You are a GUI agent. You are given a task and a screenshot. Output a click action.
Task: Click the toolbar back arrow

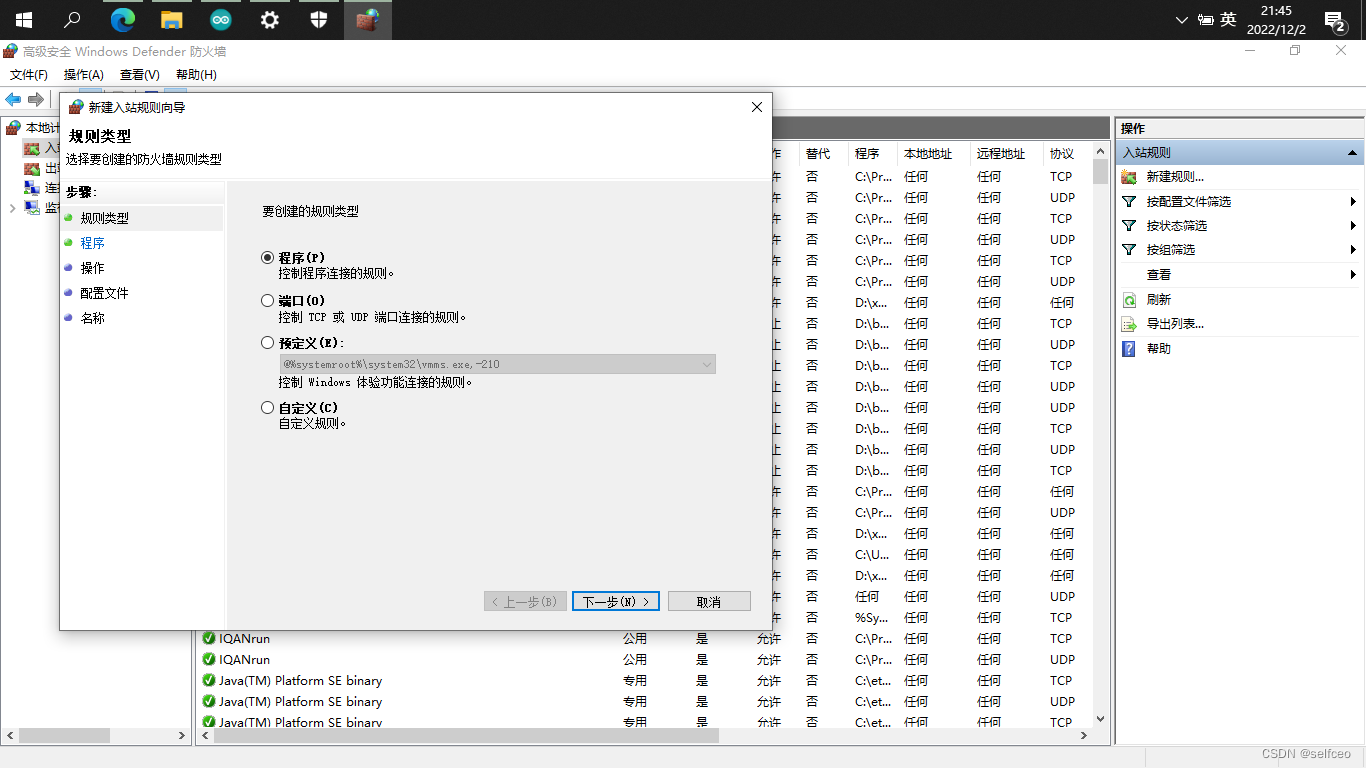13,99
